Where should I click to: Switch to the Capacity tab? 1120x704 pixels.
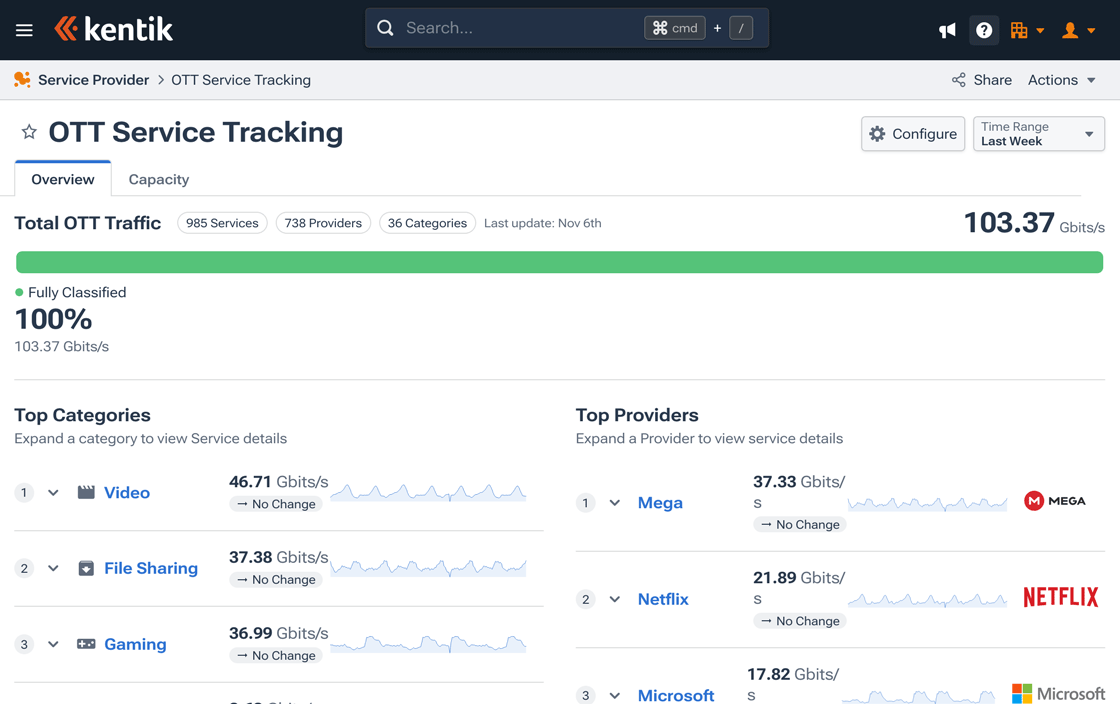158,179
